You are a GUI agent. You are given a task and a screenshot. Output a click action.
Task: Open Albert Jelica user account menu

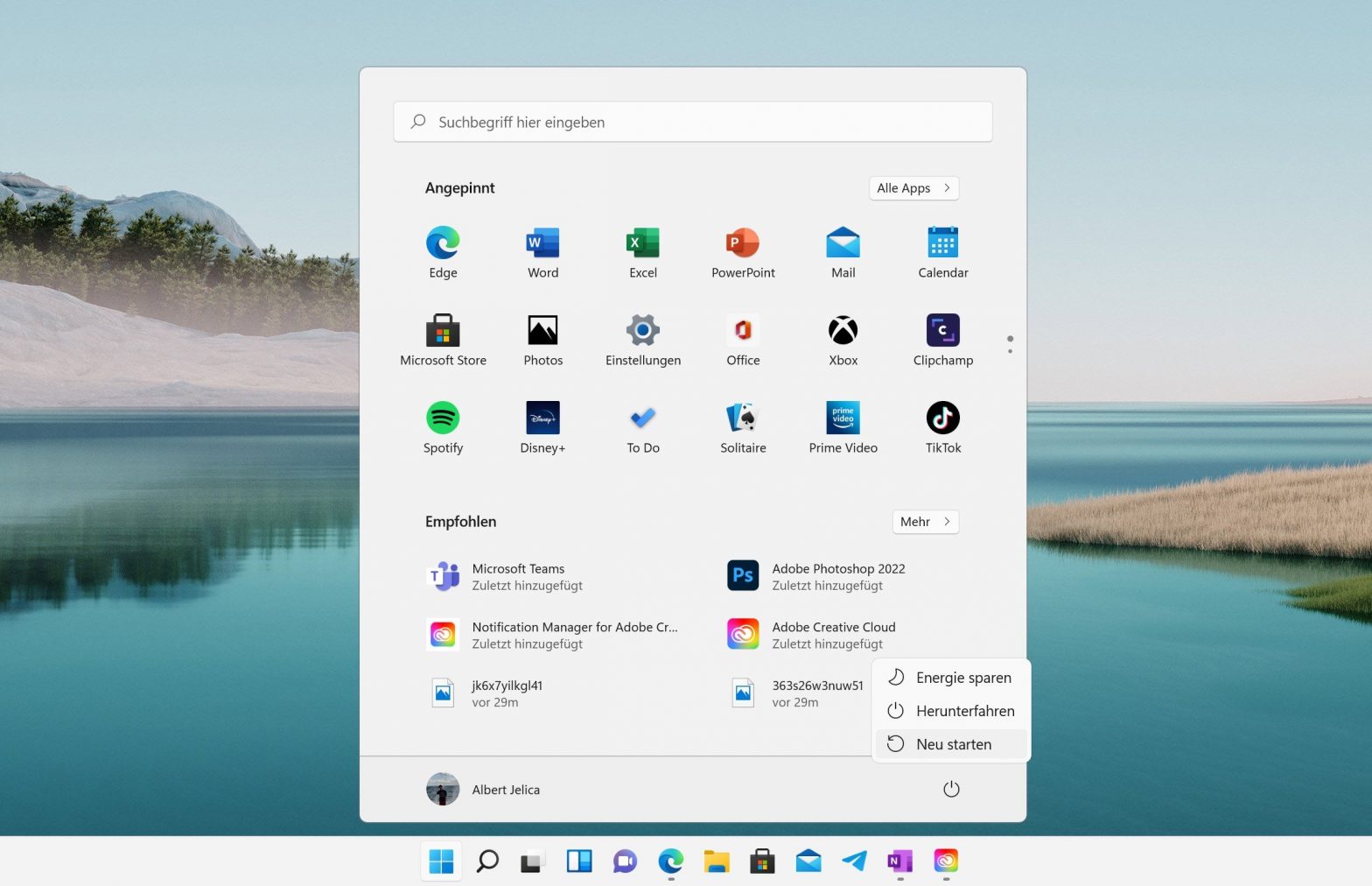click(484, 789)
